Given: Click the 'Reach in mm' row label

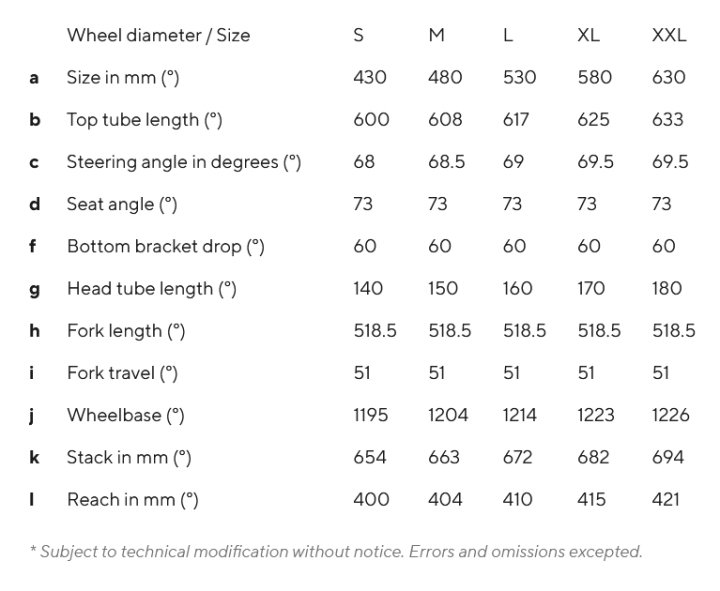Looking at the screenshot, I should (133, 500).
